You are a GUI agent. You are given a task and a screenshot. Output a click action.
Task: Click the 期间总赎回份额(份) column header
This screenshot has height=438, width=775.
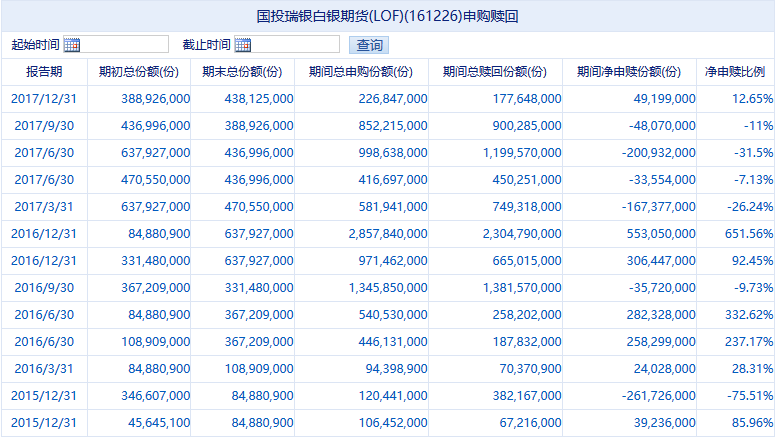(x=495, y=72)
